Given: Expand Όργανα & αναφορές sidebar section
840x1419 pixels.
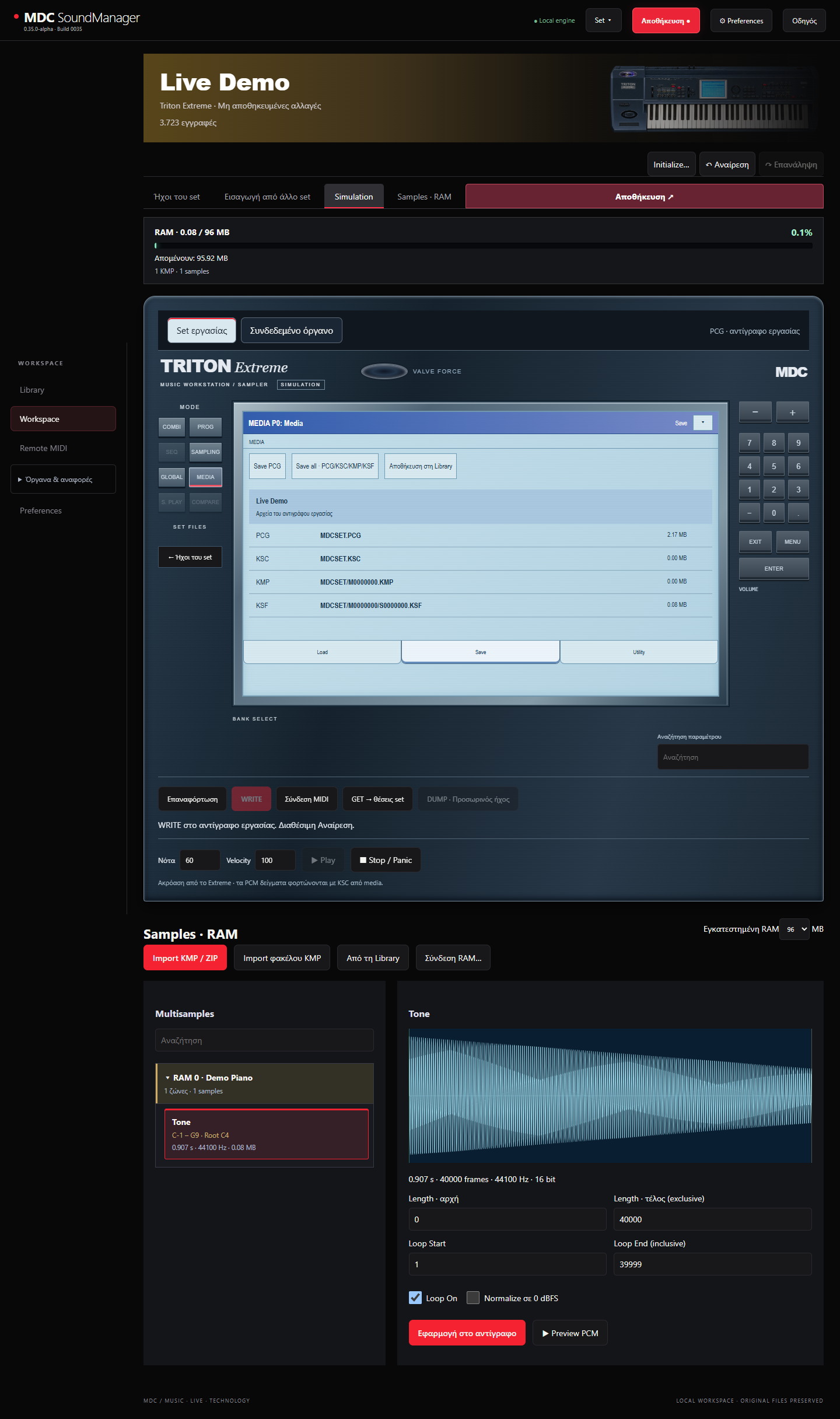Looking at the screenshot, I should [x=63, y=479].
